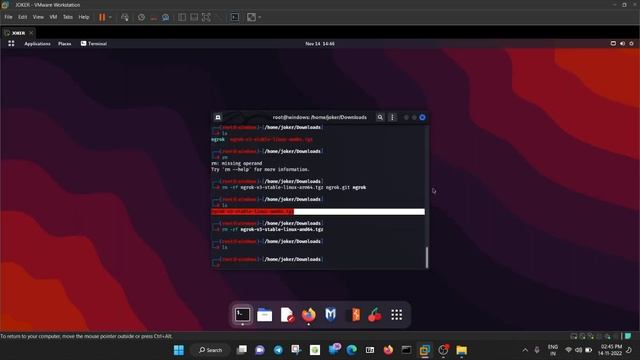Open the text editor in the dock

coord(287,315)
